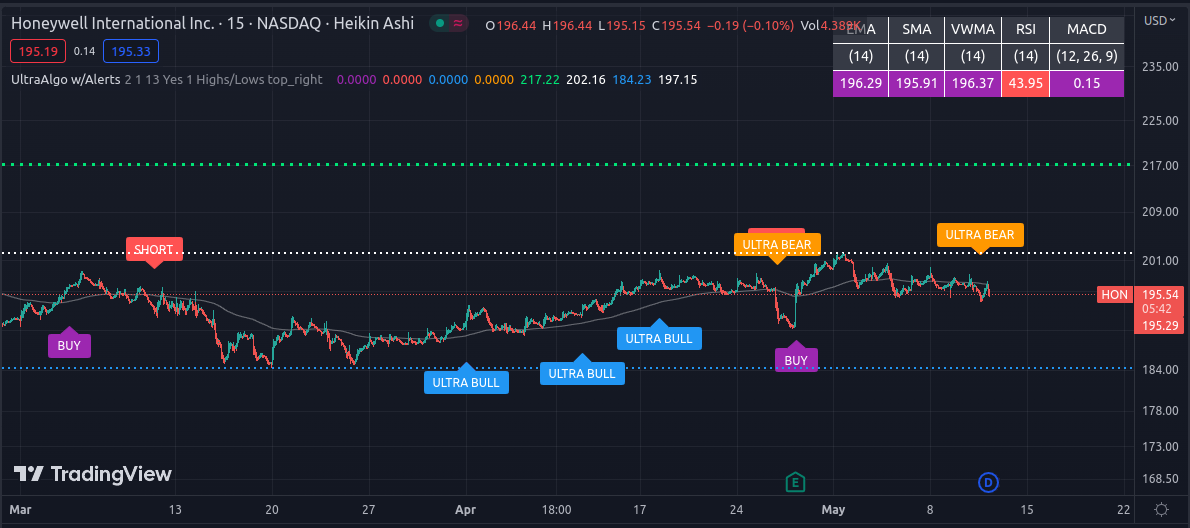Click the MACD table header cell

tap(1087, 30)
